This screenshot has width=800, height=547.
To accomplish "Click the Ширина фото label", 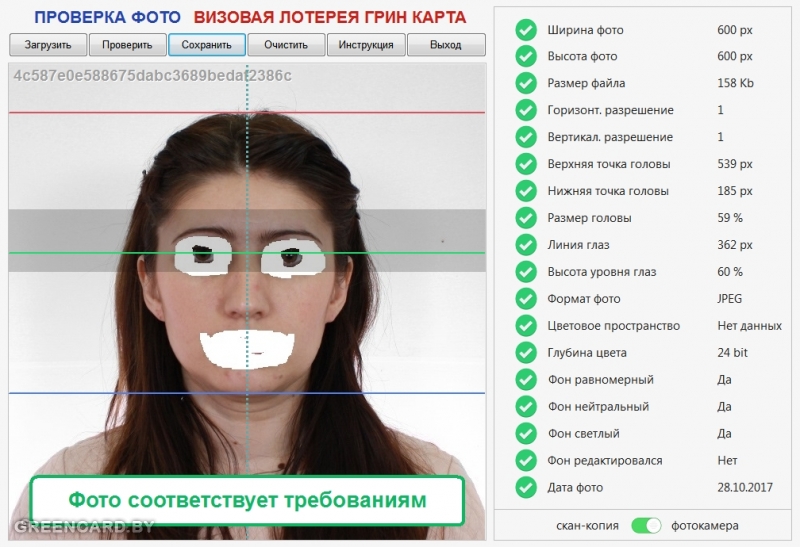I will (x=585, y=30).
